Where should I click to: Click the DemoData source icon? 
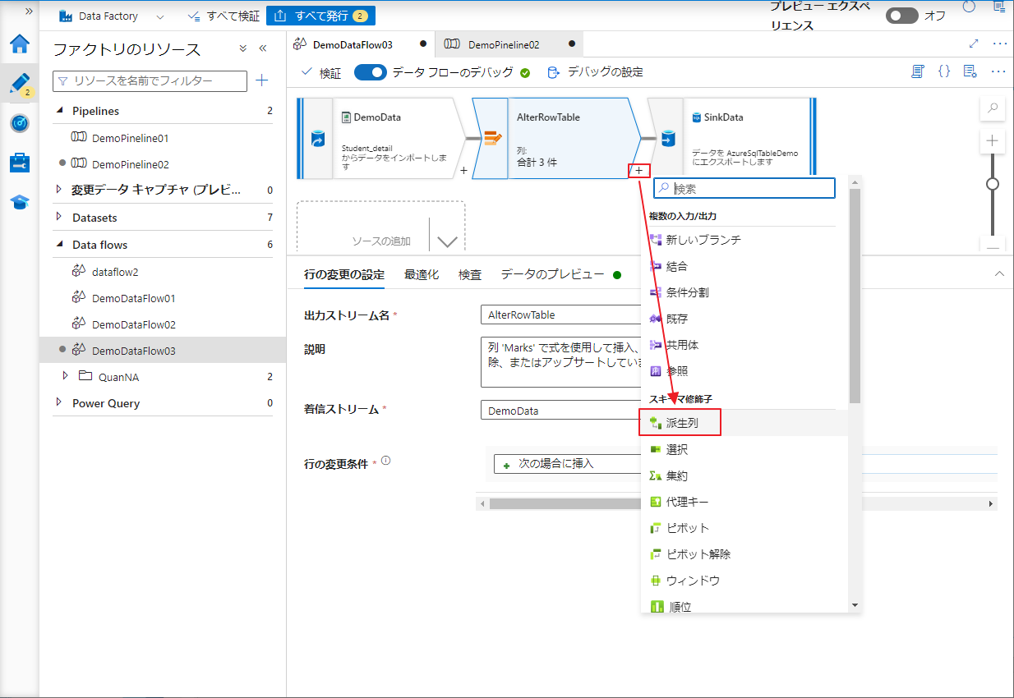pos(318,138)
